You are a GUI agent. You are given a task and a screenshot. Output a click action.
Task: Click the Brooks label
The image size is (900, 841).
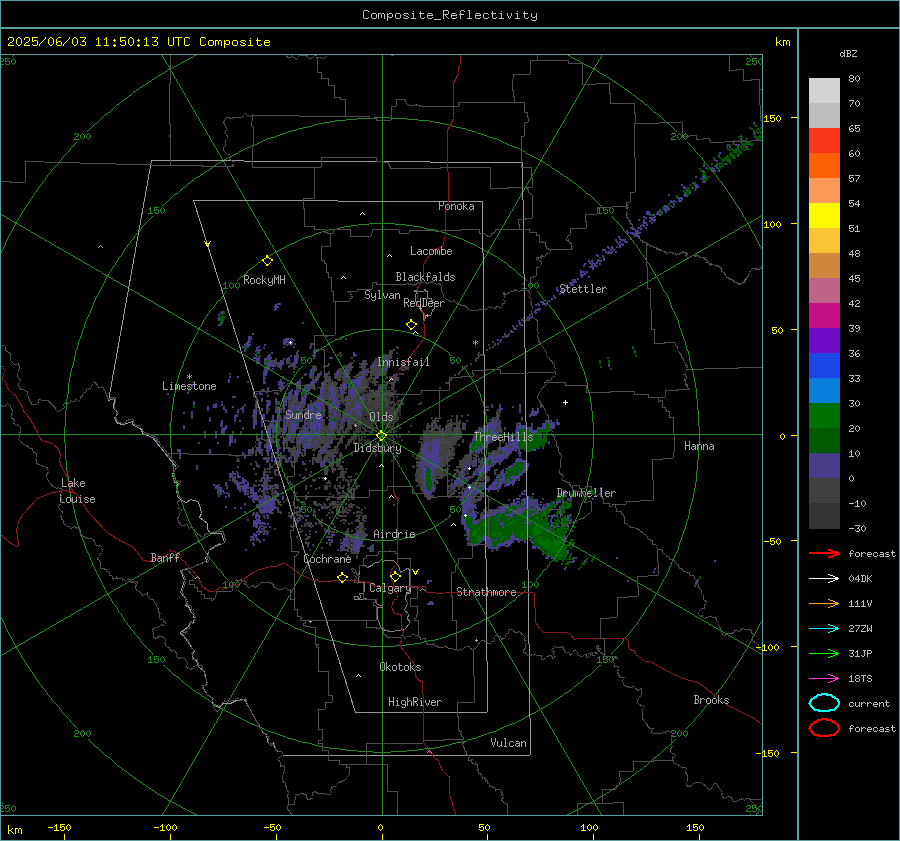(711, 700)
